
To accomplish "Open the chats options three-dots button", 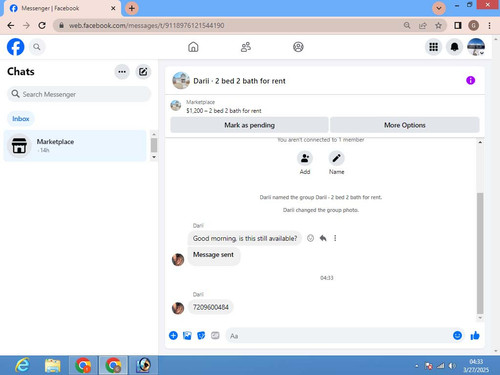I will (122, 72).
